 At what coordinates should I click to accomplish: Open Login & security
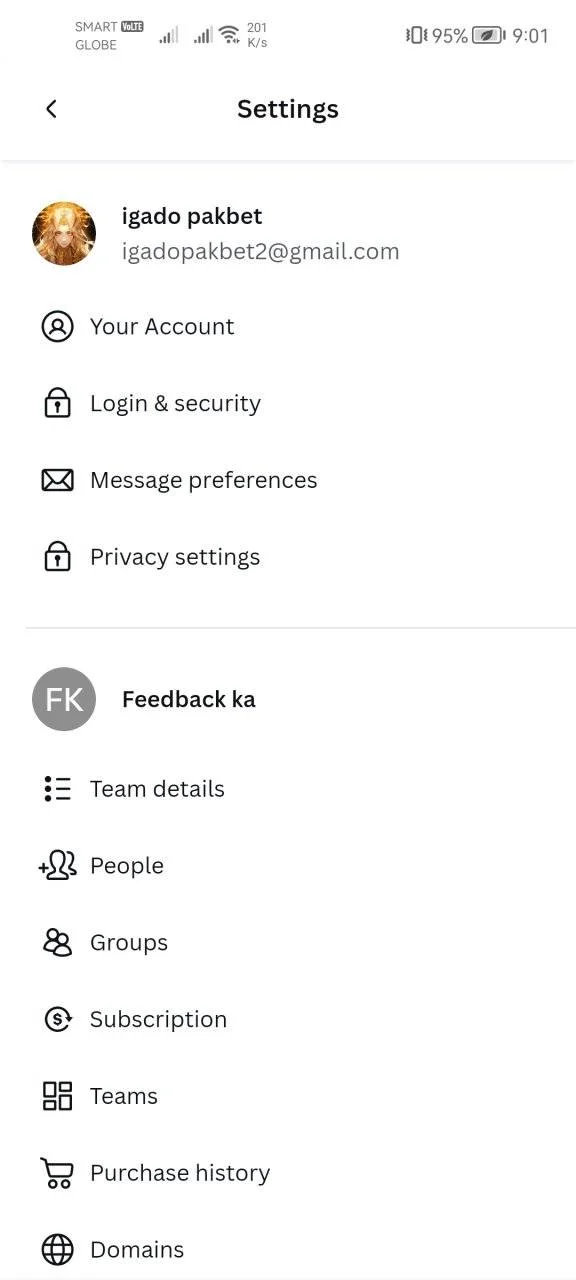[288, 404]
